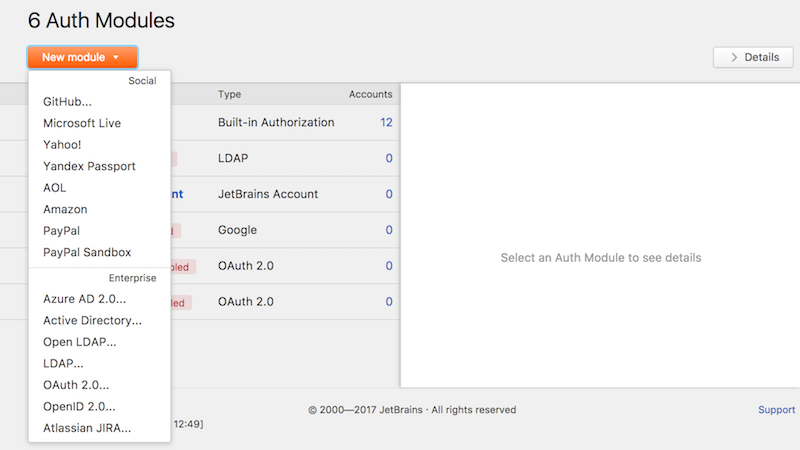
Task: Choose Active Directory... entry
Action: [x=92, y=320]
